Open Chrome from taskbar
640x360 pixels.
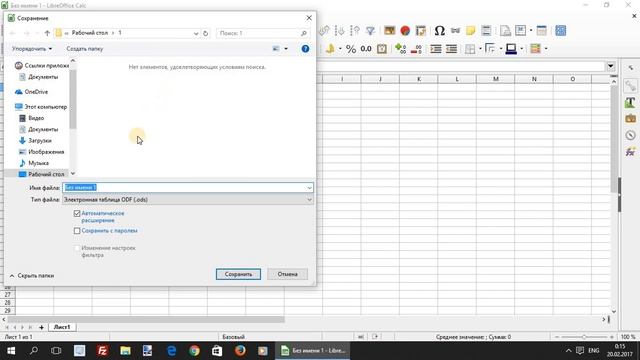194,351
